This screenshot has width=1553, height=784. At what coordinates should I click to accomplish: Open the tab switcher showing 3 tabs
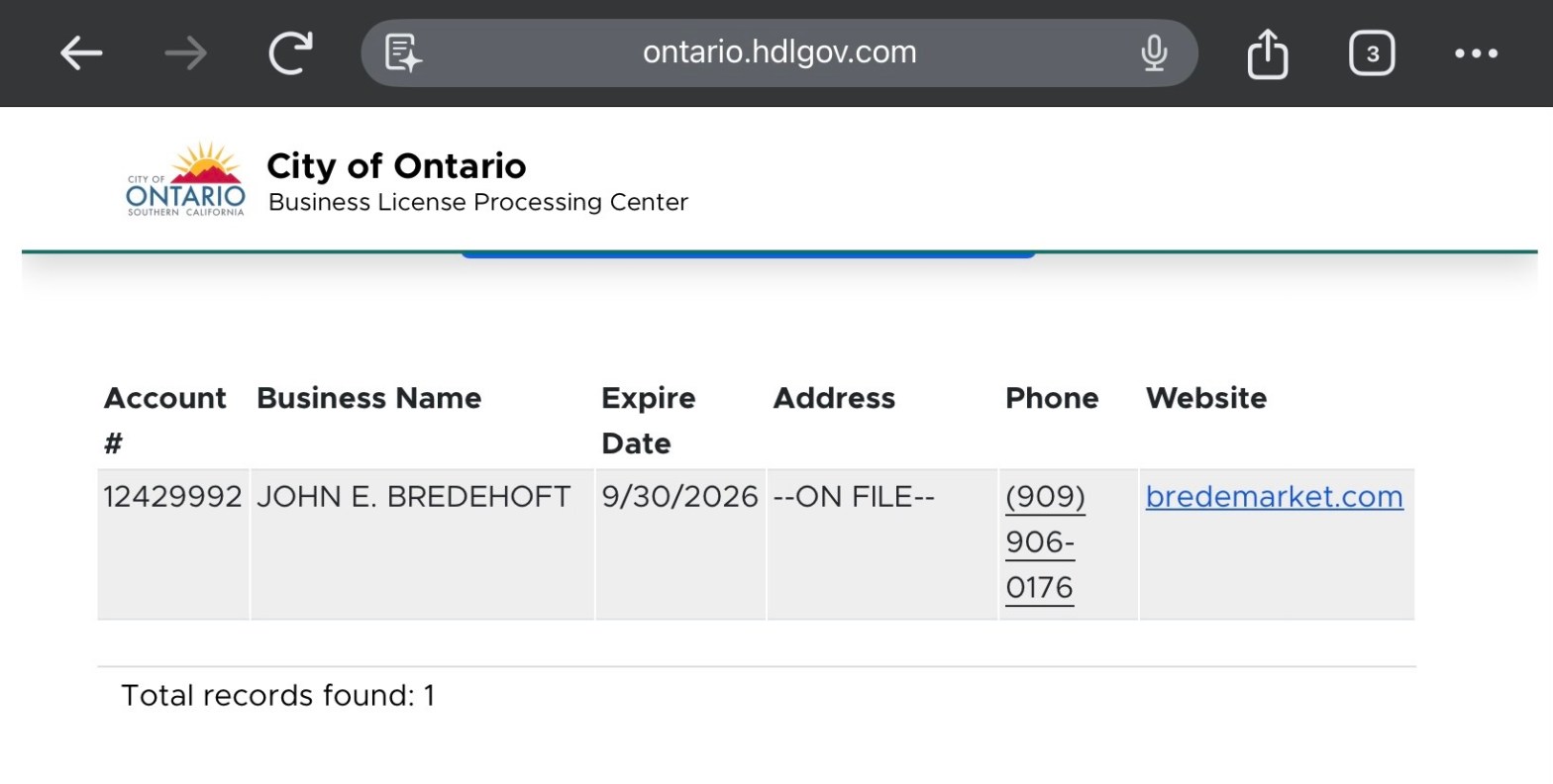tap(1372, 53)
